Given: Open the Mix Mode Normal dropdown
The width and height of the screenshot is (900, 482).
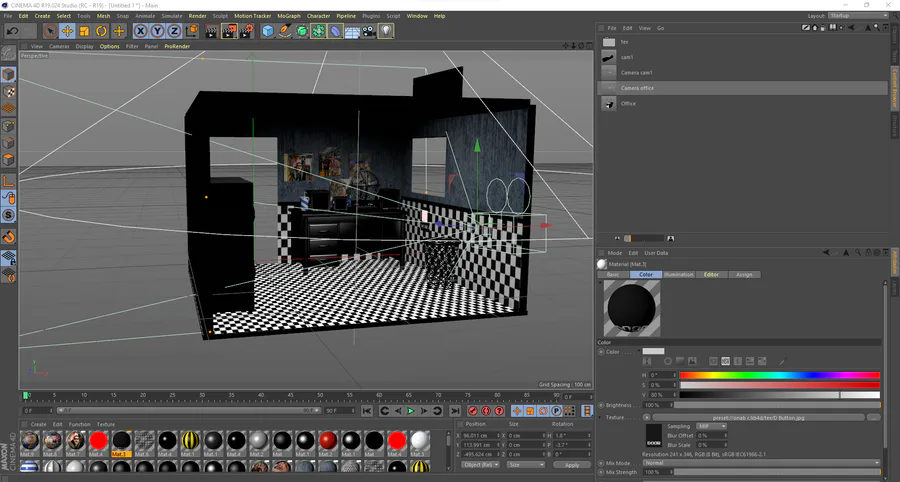Looking at the screenshot, I should point(762,463).
